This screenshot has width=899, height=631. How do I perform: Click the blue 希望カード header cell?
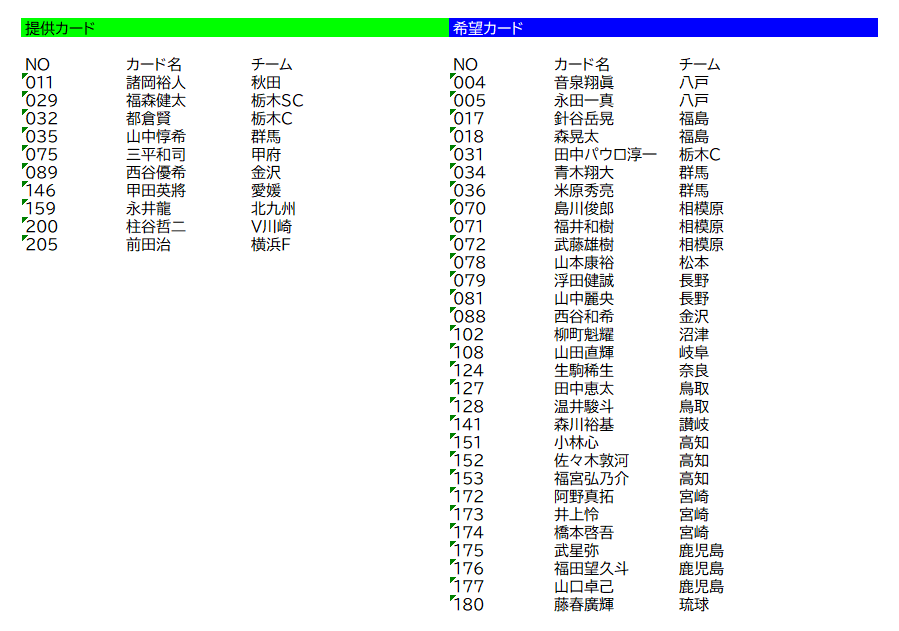coord(663,28)
